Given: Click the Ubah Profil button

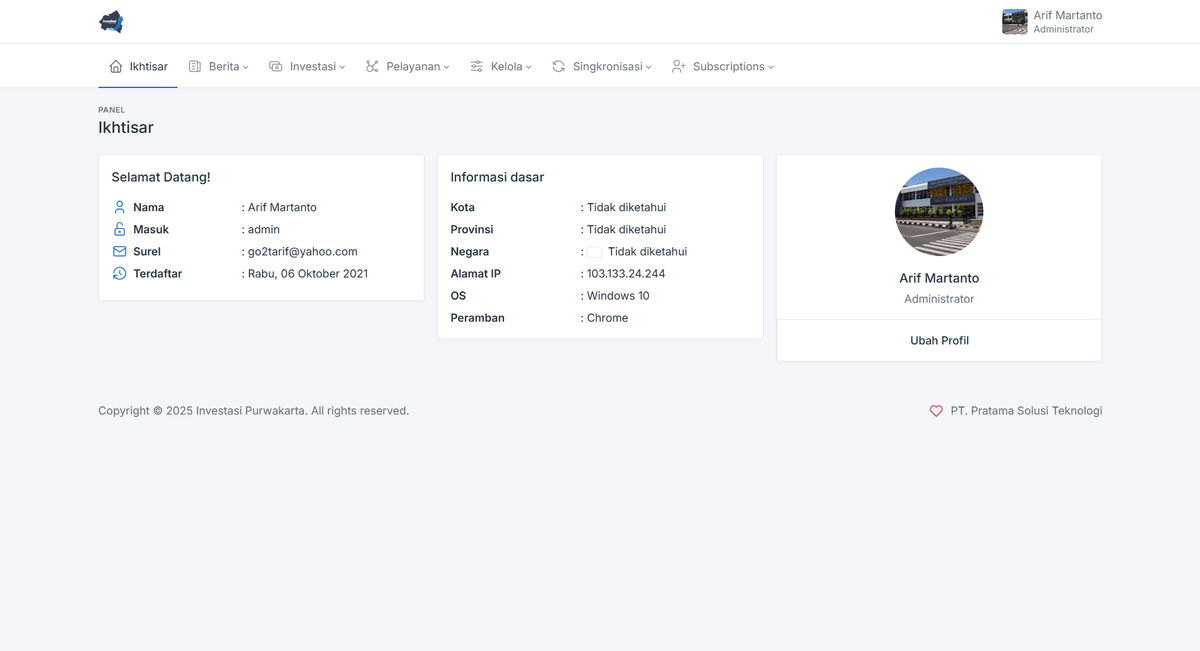Looking at the screenshot, I should (x=939, y=340).
